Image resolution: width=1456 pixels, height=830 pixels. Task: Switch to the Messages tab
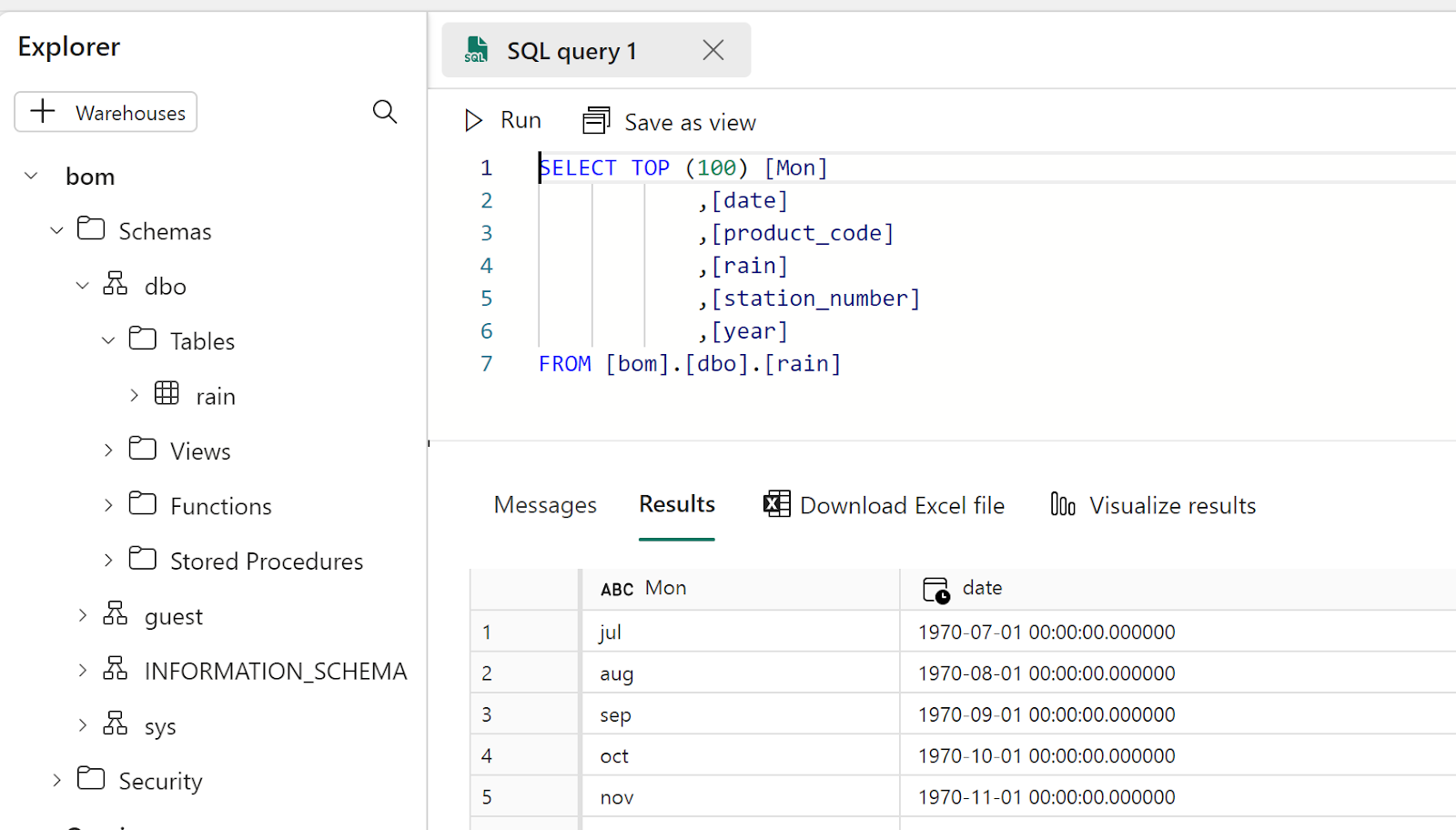click(545, 505)
